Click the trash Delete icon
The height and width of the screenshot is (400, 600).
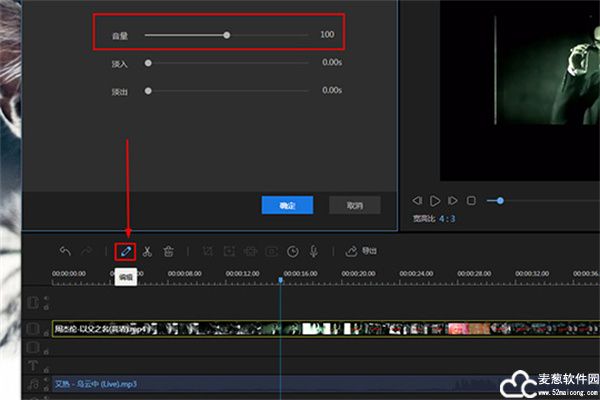click(169, 251)
